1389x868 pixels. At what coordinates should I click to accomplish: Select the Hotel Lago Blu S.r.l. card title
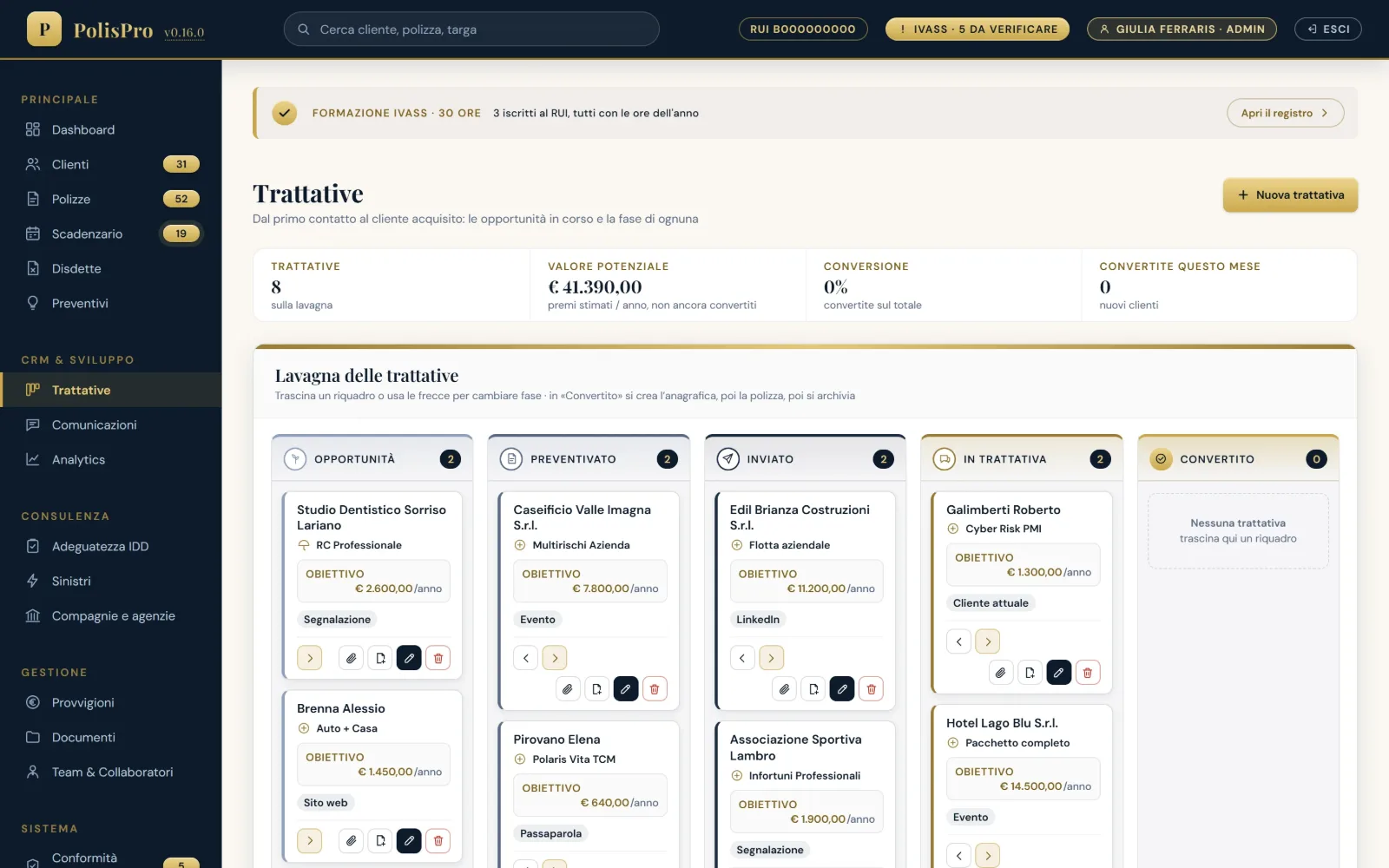[x=1002, y=723]
